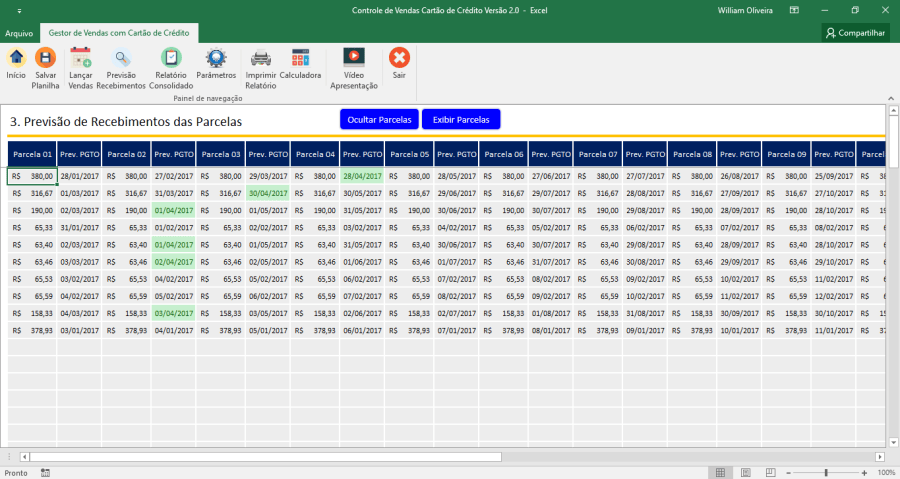Image resolution: width=900 pixels, height=479 pixels.
Task: Click horizontal scrollbar right arrow
Action: pos(880,457)
